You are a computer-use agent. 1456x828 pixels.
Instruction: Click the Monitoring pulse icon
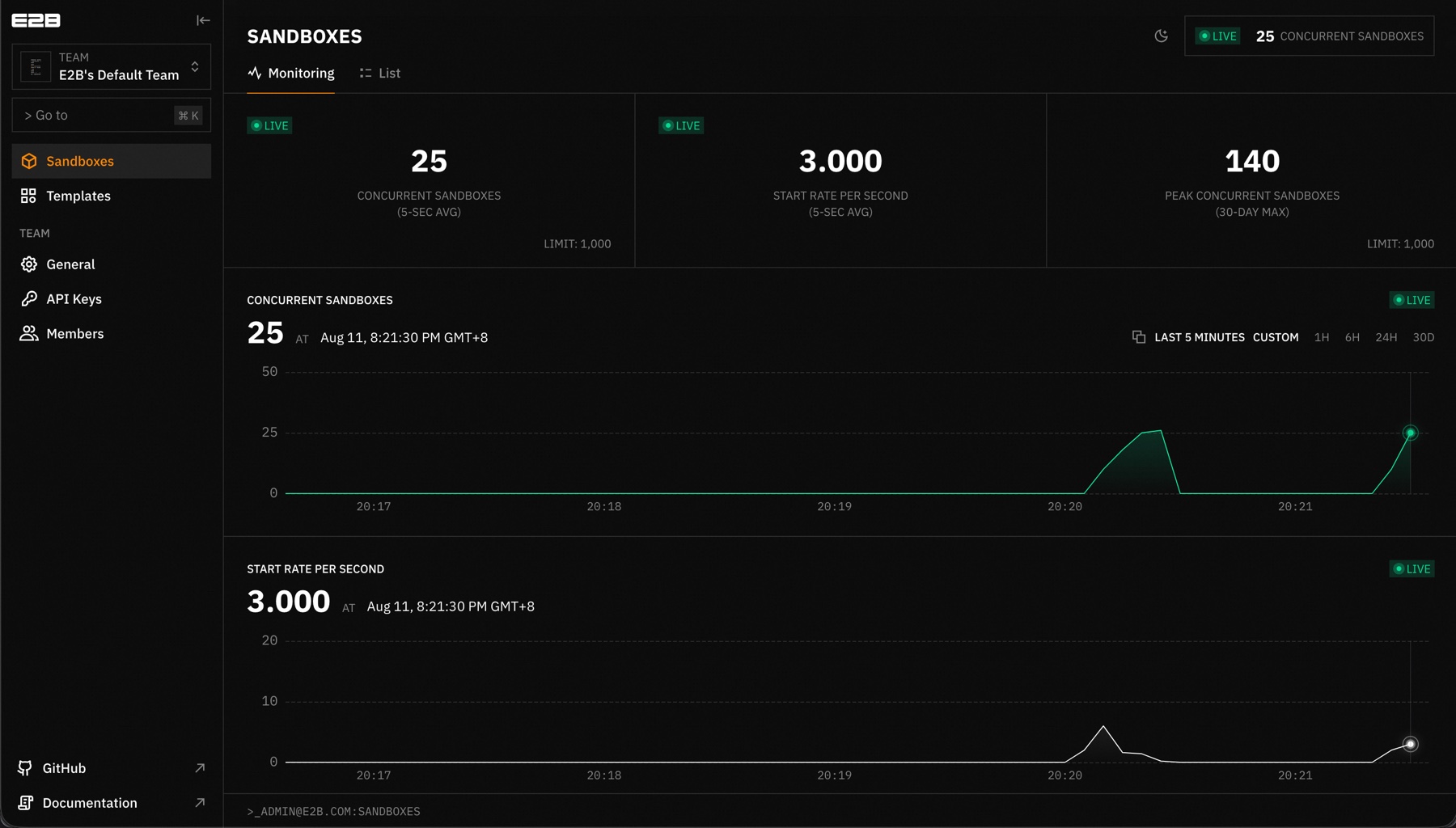pyautogui.click(x=255, y=73)
